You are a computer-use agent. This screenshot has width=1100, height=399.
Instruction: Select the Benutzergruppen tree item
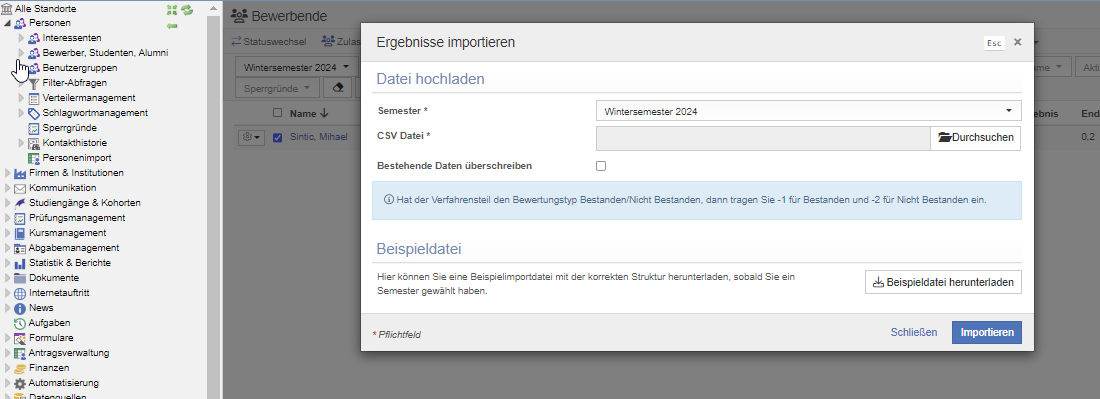[x=79, y=68]
